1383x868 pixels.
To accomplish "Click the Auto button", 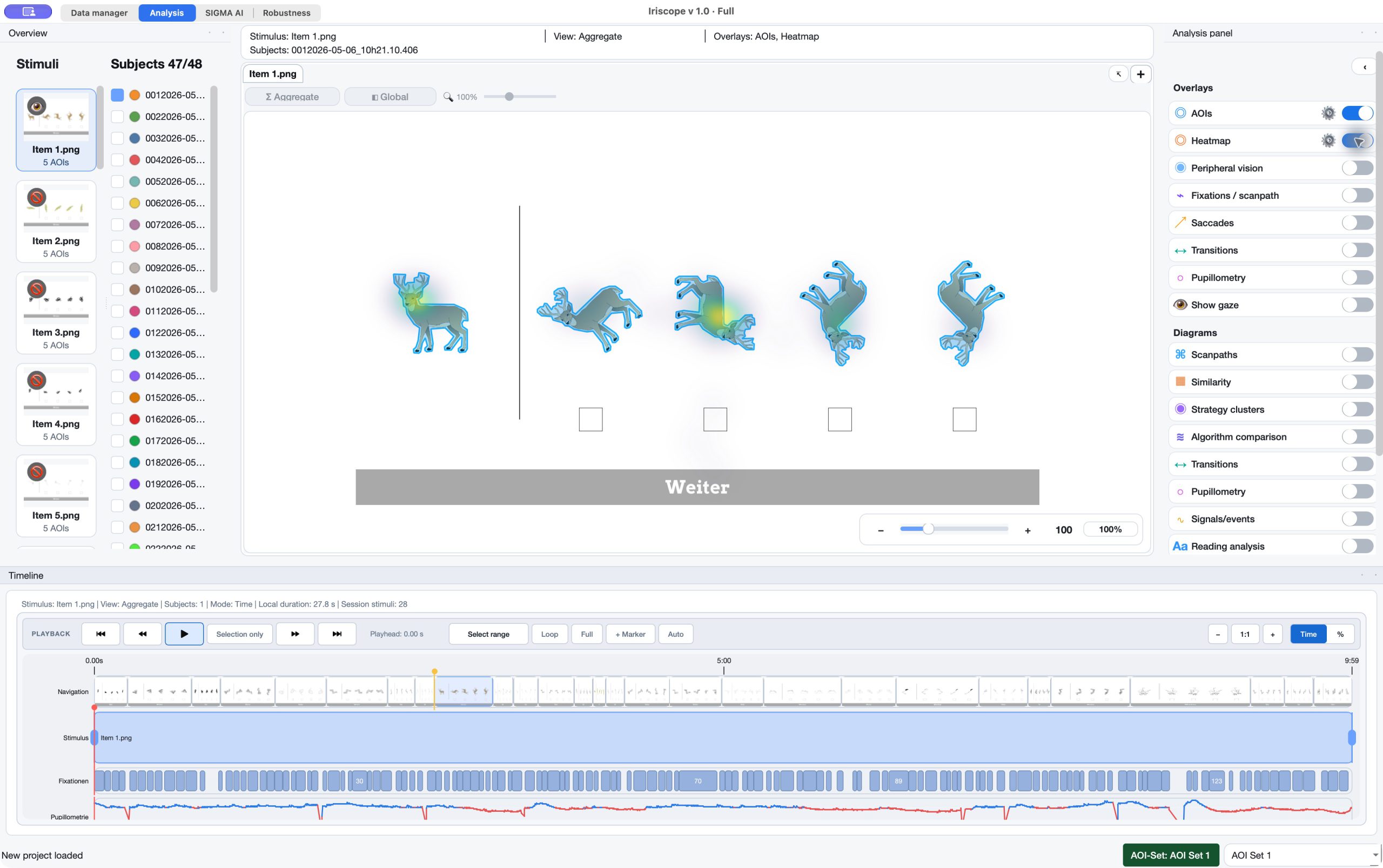I will tap(676, 634).
